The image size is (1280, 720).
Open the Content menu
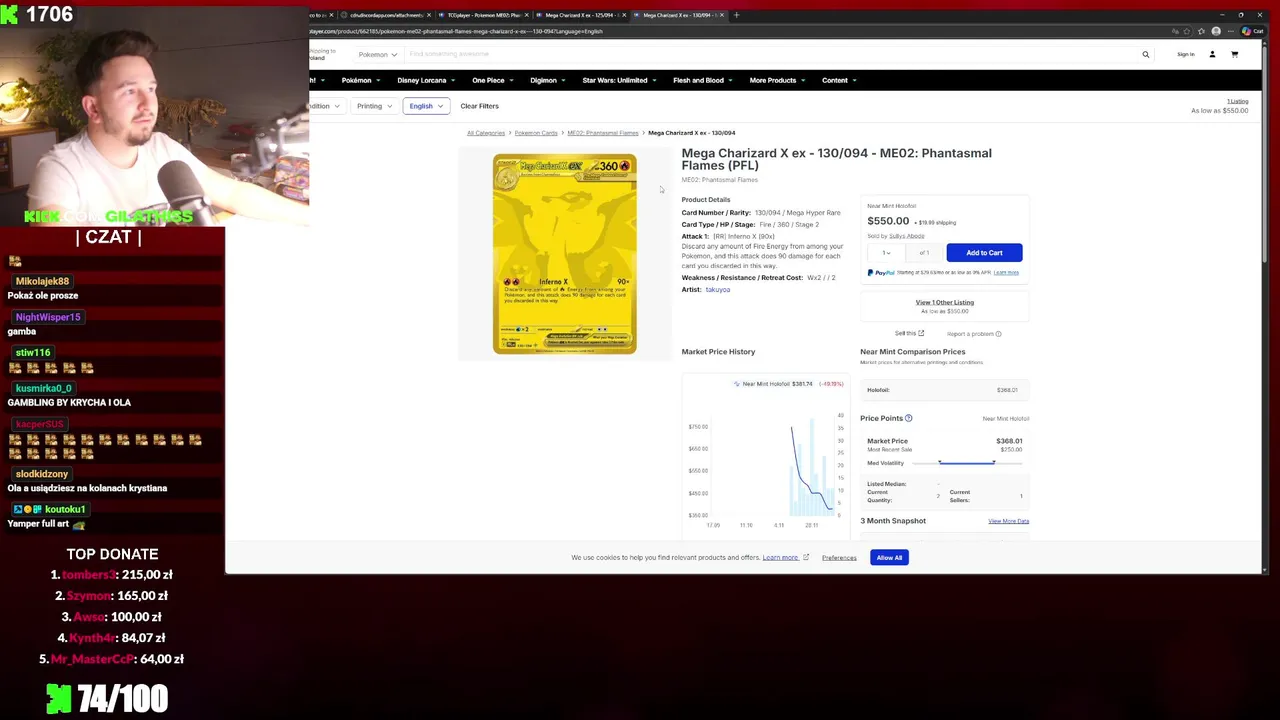(x=839, y=80)
